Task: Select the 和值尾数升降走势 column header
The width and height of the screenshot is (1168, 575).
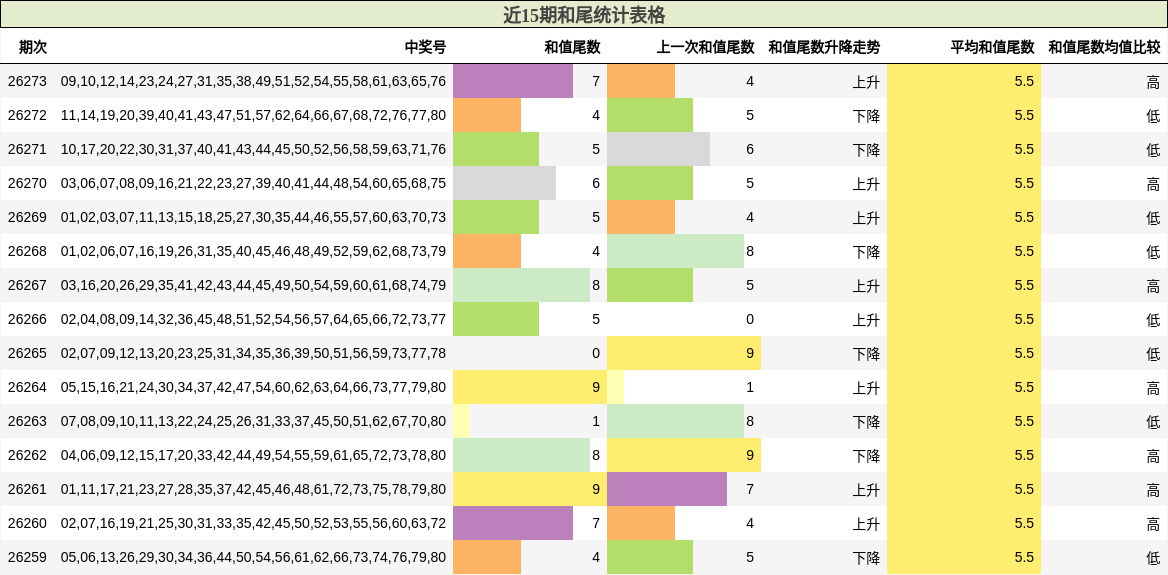Action: [x=824, y=48]
